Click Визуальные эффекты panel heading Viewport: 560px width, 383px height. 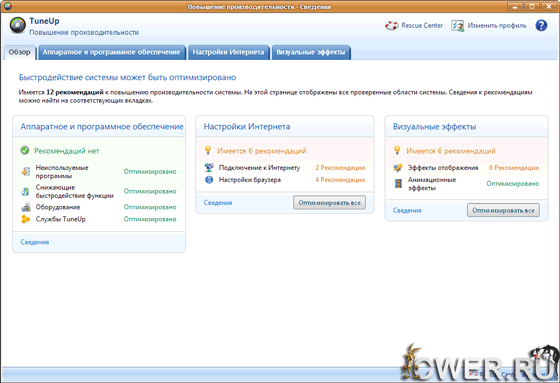[x=435, y=127]
